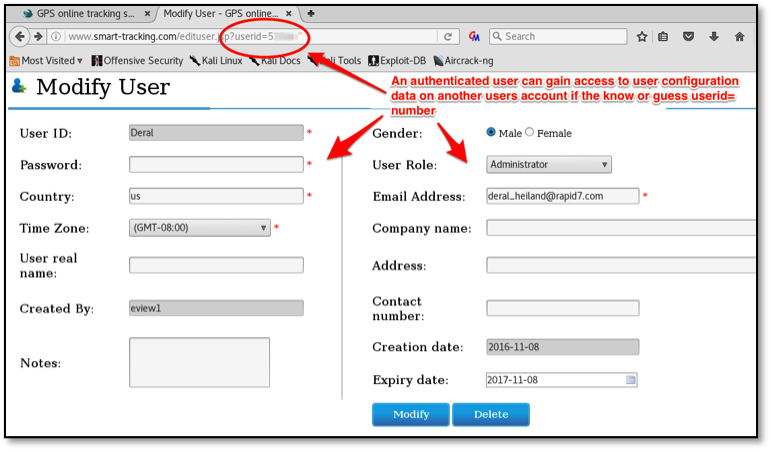Go to the browser home icon
The height and width of the screenshot is (452, 771).
click(739, 36)
